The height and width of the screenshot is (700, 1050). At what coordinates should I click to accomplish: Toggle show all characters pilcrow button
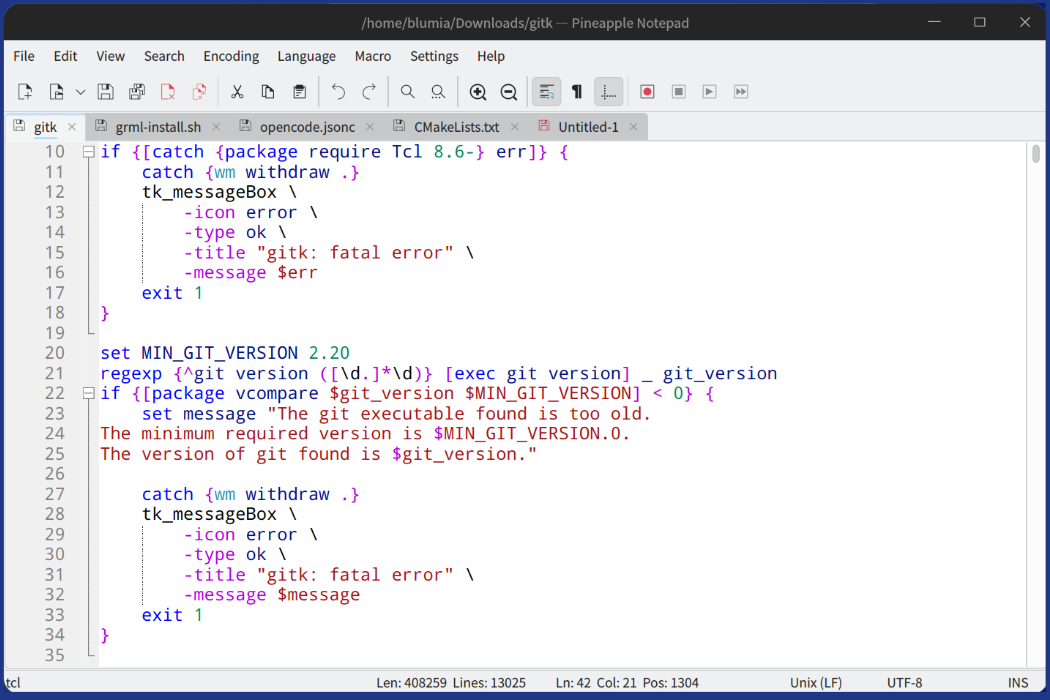[577, 92]
